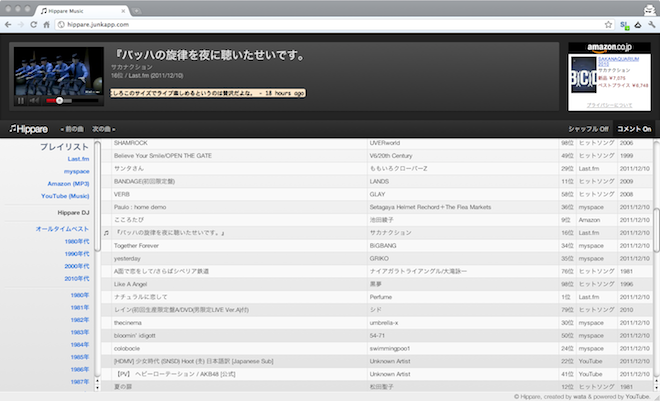Play Believe Your Smile/OPEN THE GATE row
The width and height of the screenshot is (660, 401).
click(x=377, y=156)
